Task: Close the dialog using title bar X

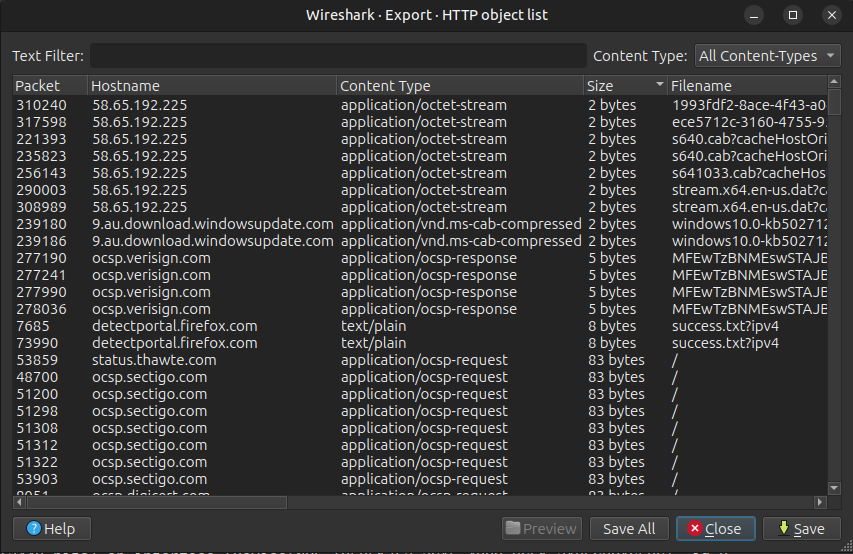Action: pos(828,15)
